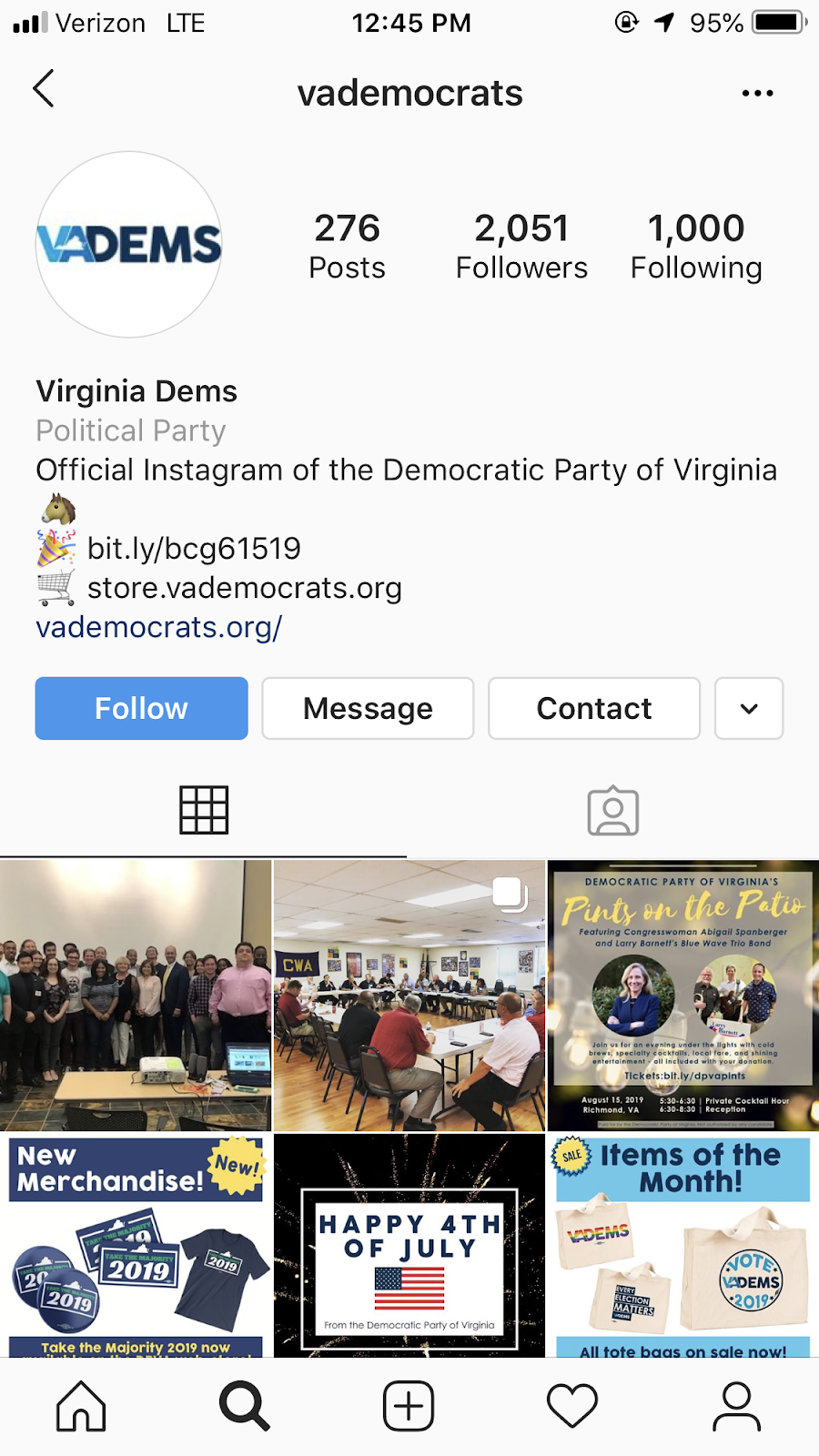
Task: Switch to the tagged photos tab
Action: pos(613,810)
